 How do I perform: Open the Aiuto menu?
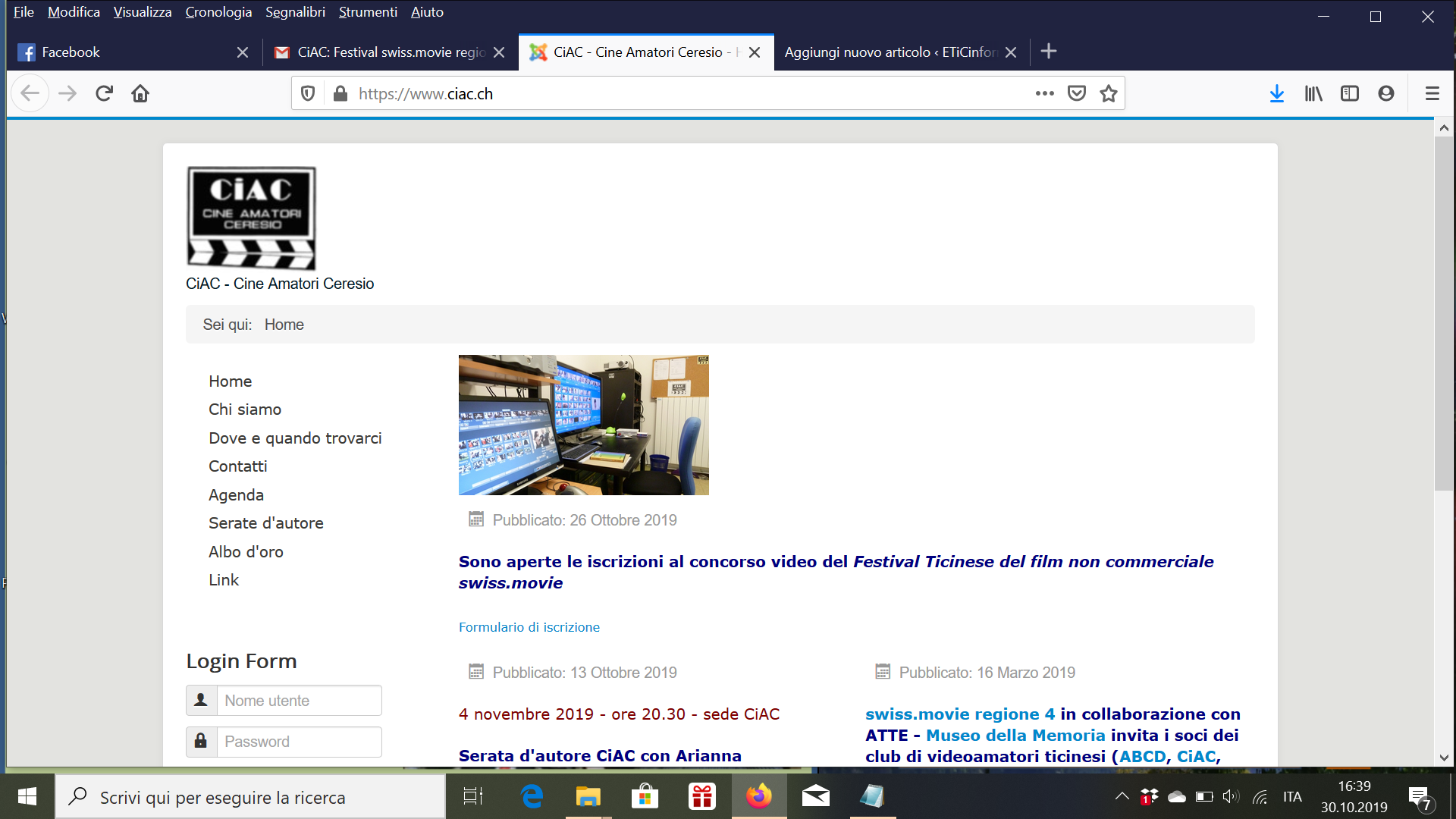click(x=427, y=12)
